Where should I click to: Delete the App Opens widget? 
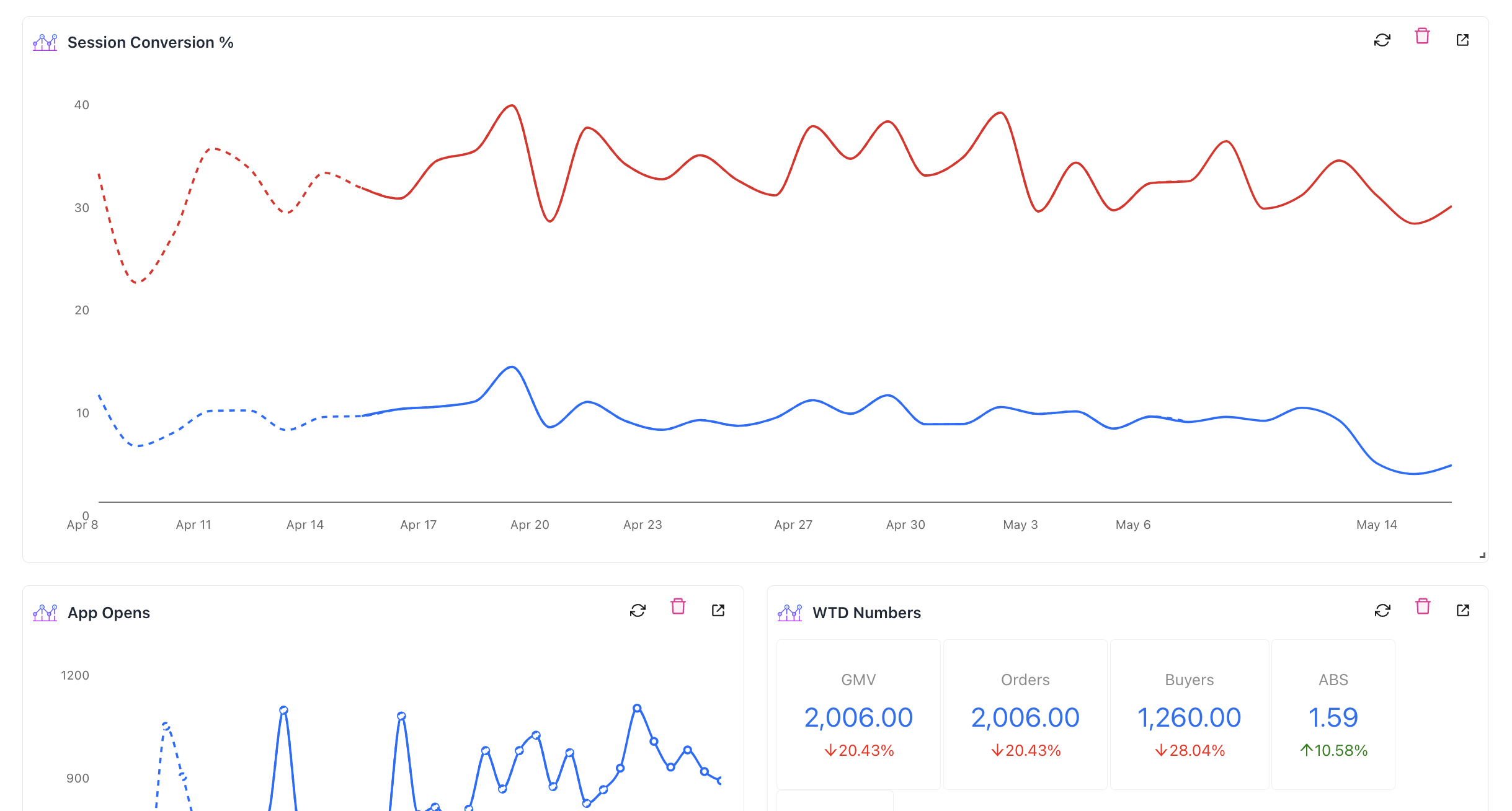(678, 607)
